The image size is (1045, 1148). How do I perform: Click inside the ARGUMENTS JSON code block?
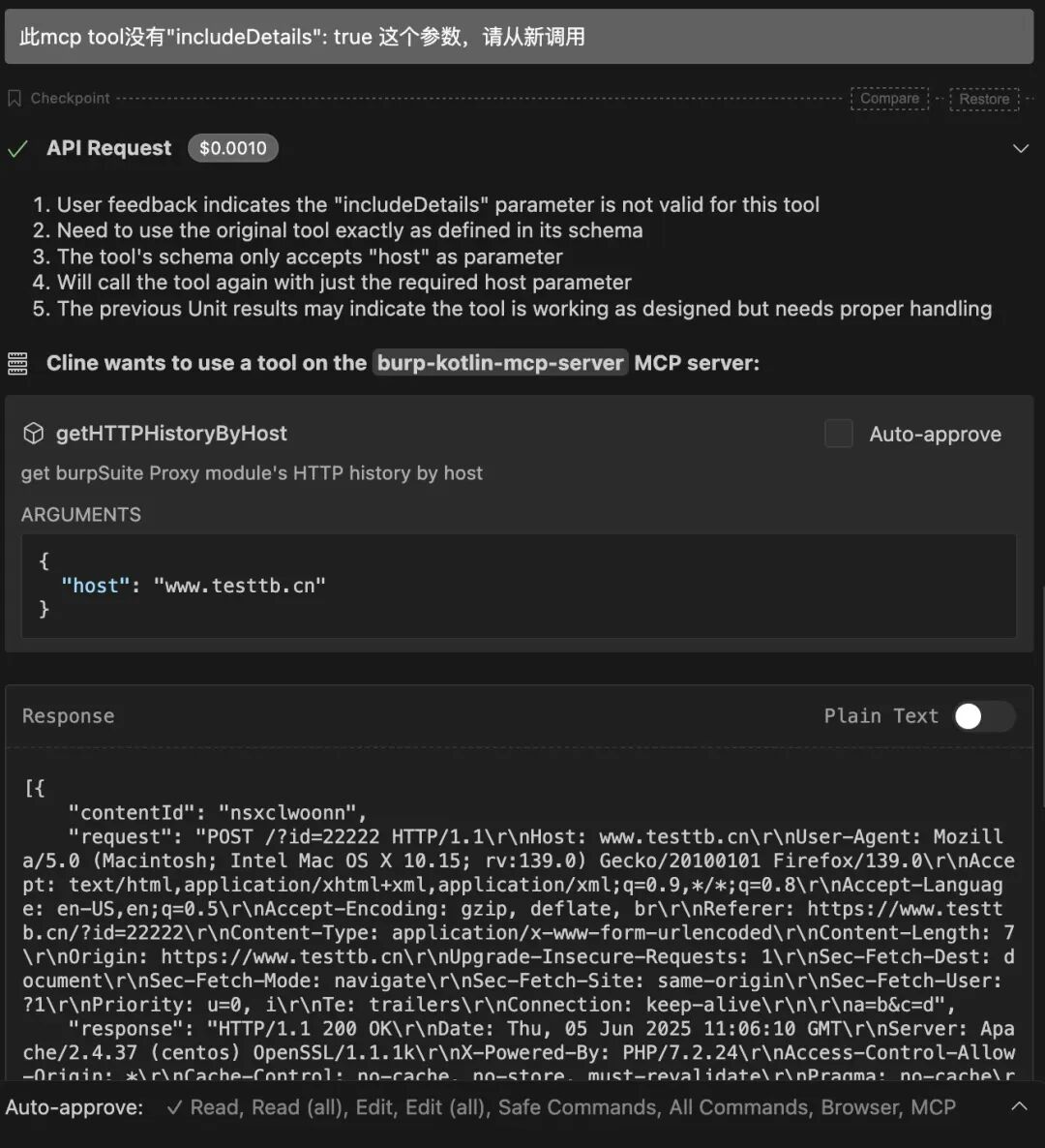[519, 586]
